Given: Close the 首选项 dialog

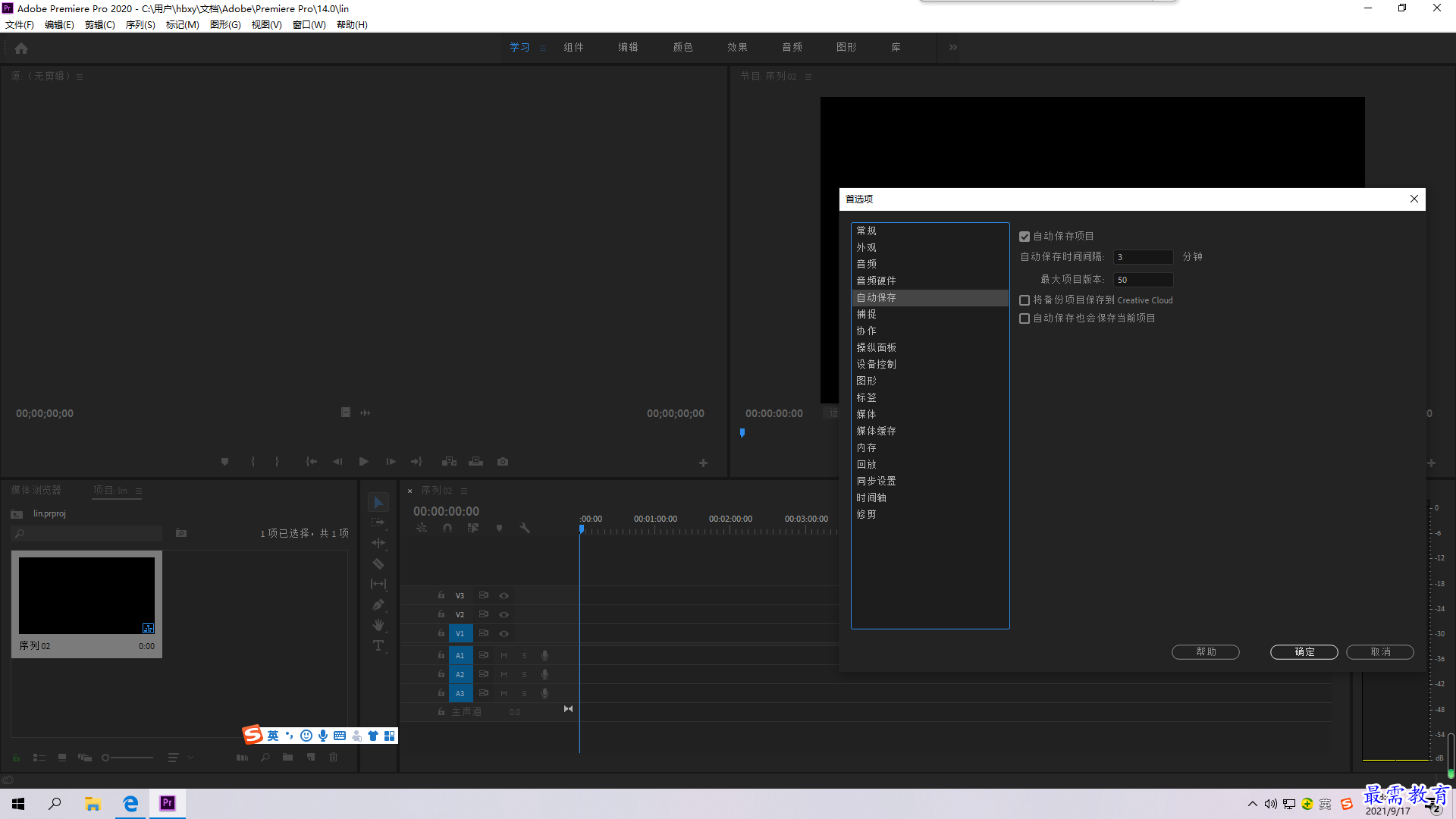Looking at the screenshot, I should pyautogui.click(x=1414, y=199).
